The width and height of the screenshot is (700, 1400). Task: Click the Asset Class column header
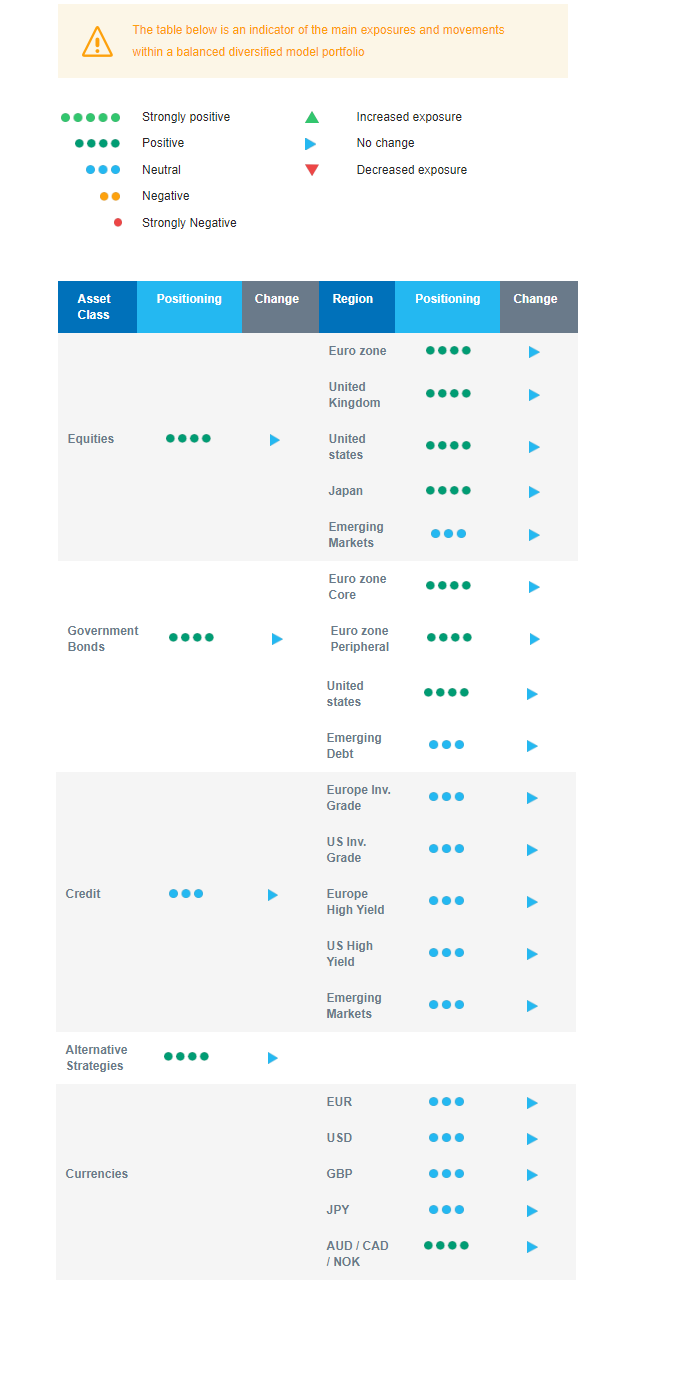(94, 307)
